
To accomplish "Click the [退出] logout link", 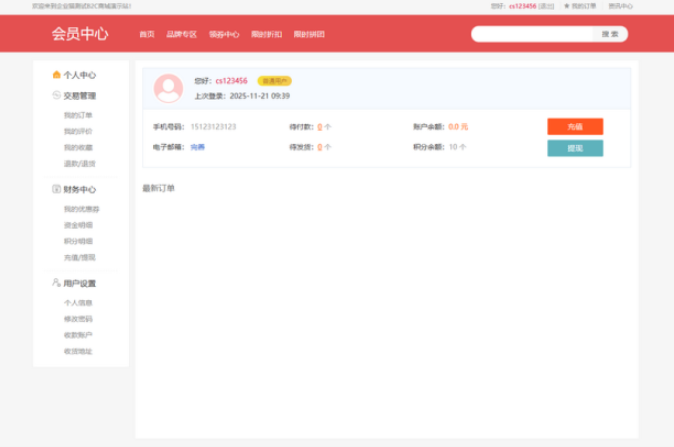I will [x=546, y=6].
